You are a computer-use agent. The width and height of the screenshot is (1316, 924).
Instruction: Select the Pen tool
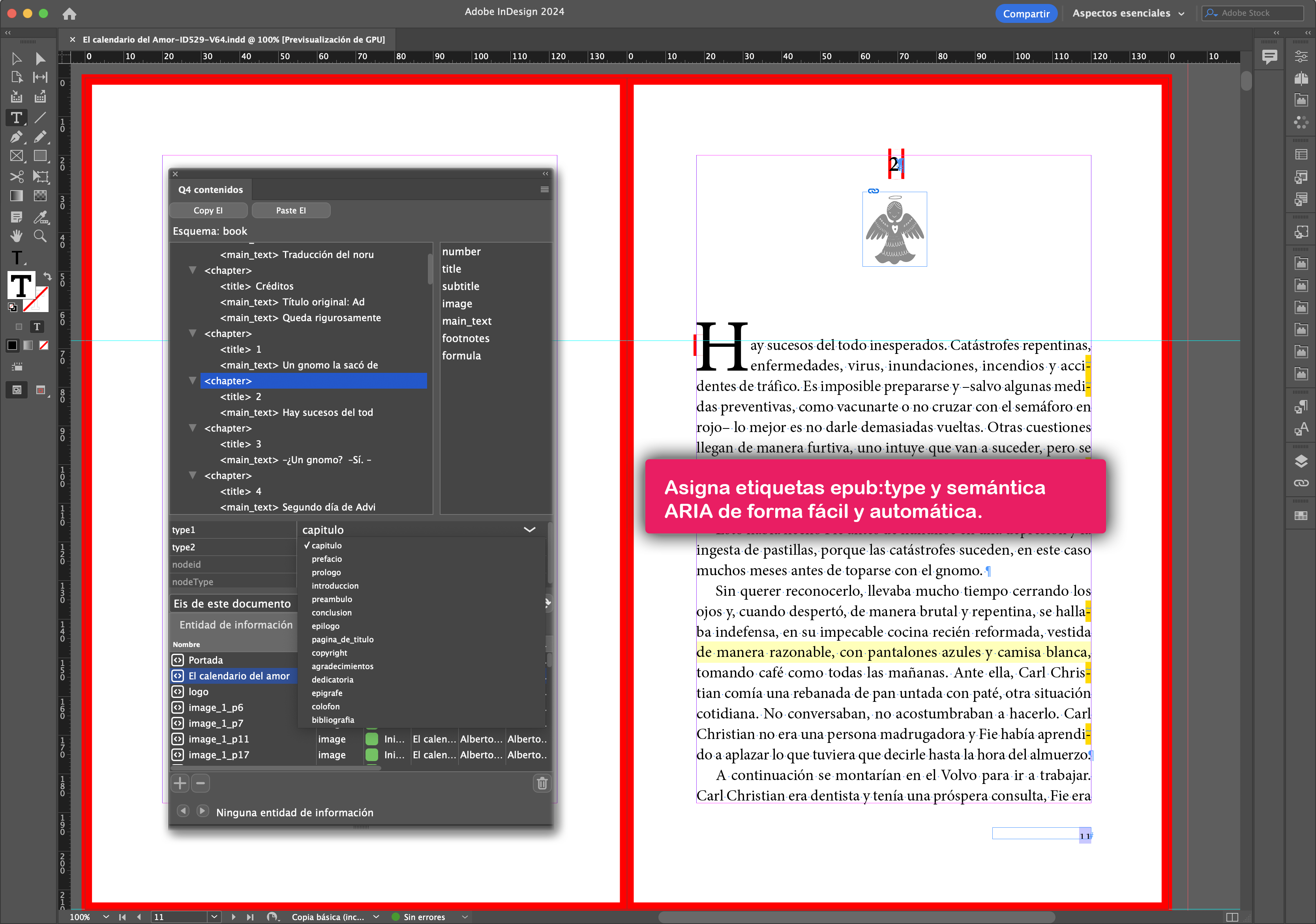coord(16,137)
